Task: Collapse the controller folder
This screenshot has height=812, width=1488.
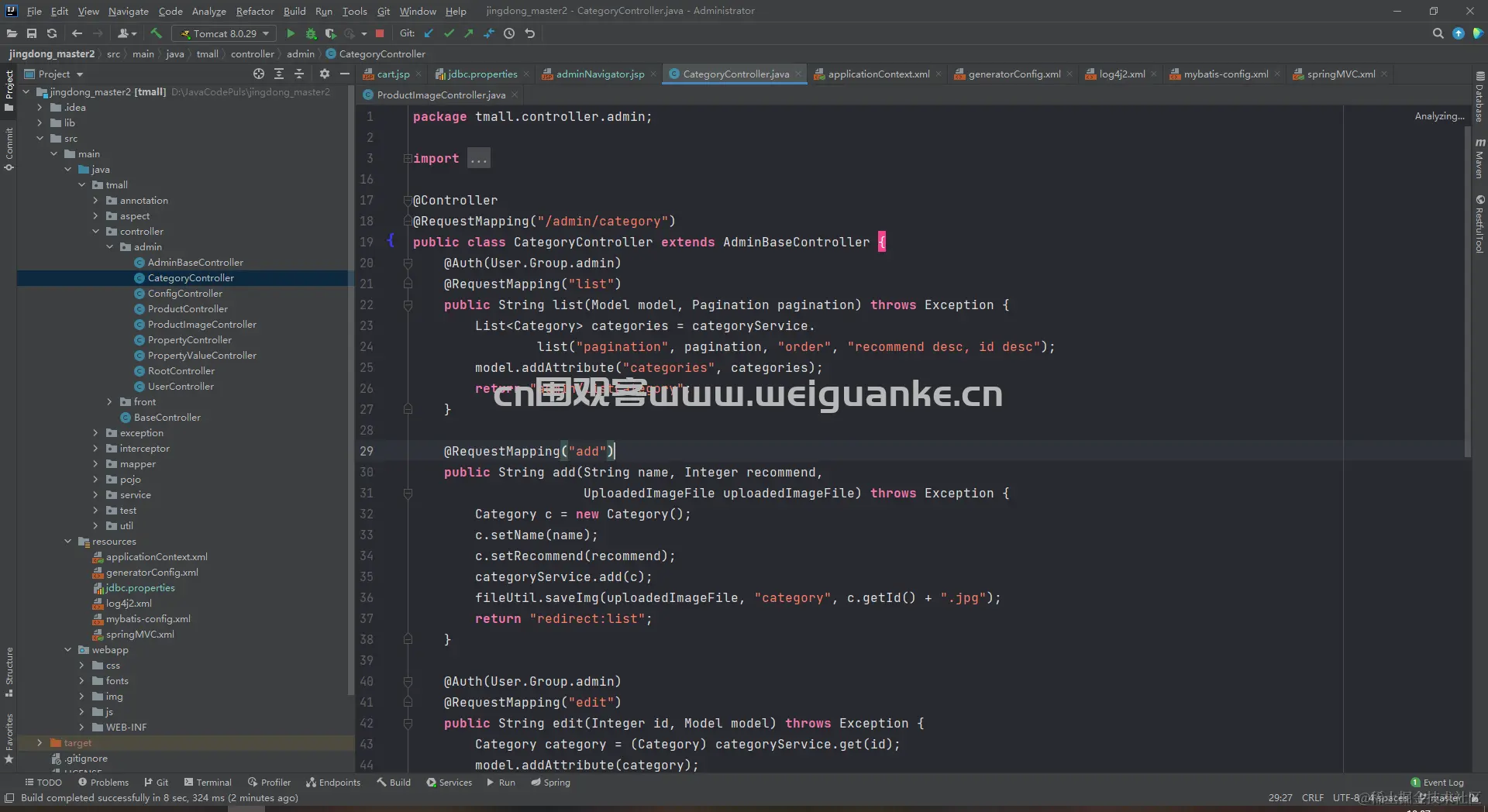Action: pyautogui.click(x=95, y=232)
